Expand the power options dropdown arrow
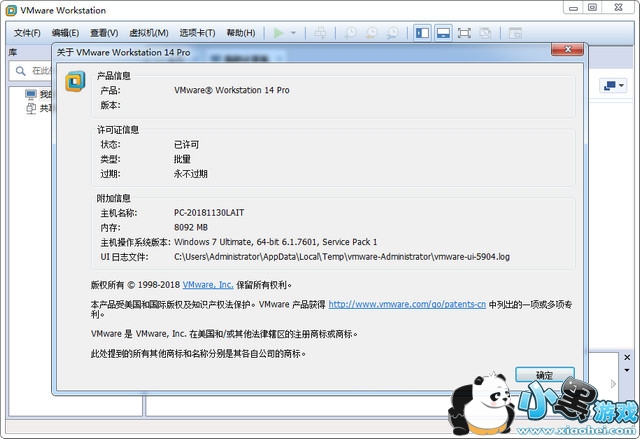This screenshot has width=640, height=439. (x=293, y=33)
